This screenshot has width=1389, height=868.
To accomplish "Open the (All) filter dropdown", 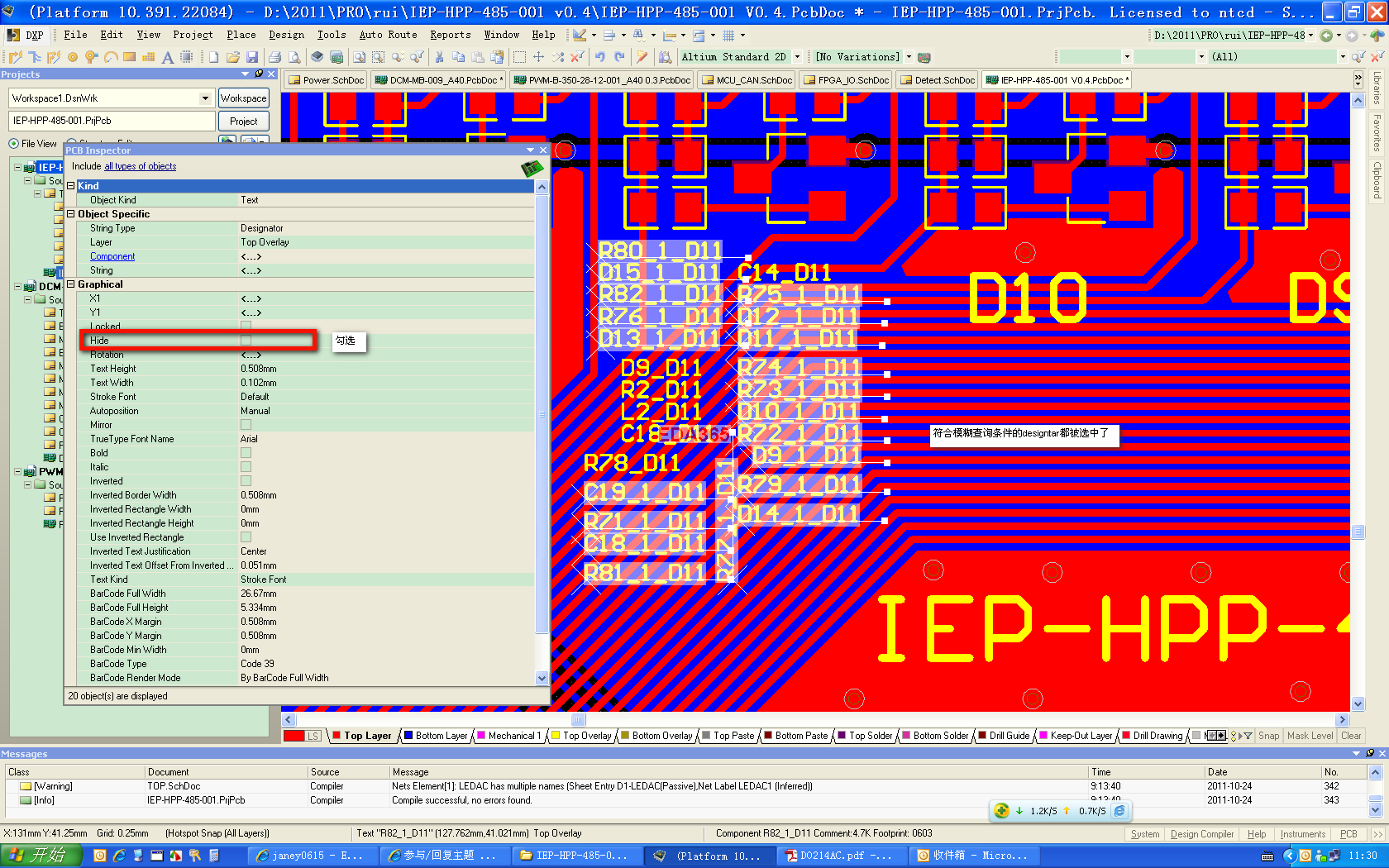I will click(1342, 57).
